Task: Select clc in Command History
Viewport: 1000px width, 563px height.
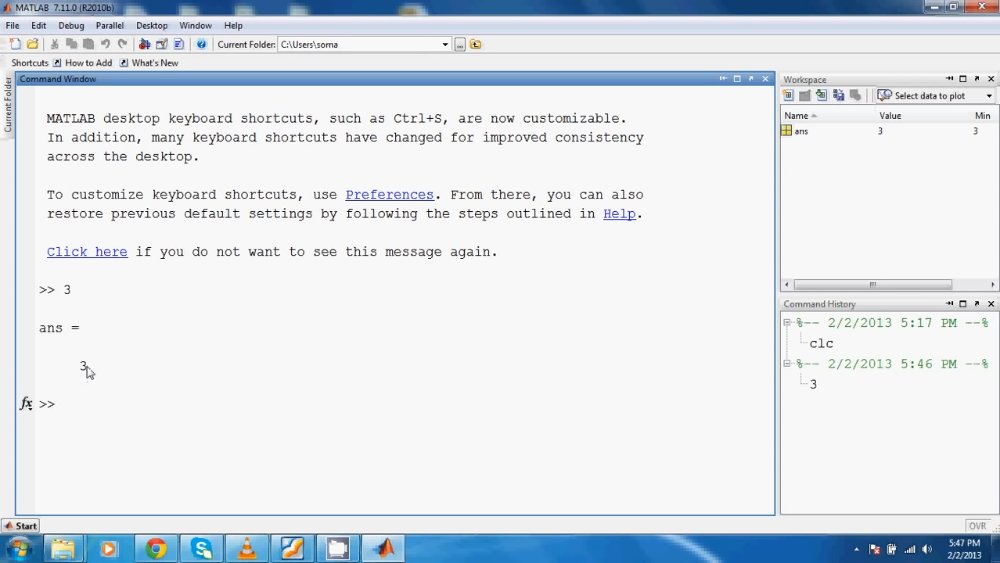Action: 821,343
